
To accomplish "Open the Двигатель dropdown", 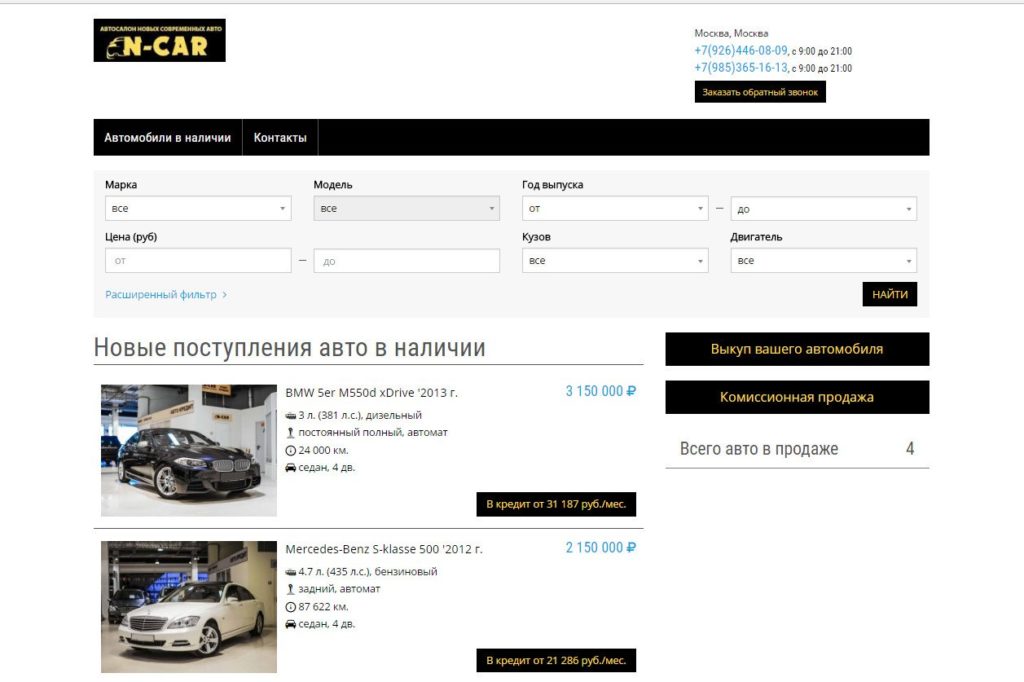I will click(x=824, y=261).
